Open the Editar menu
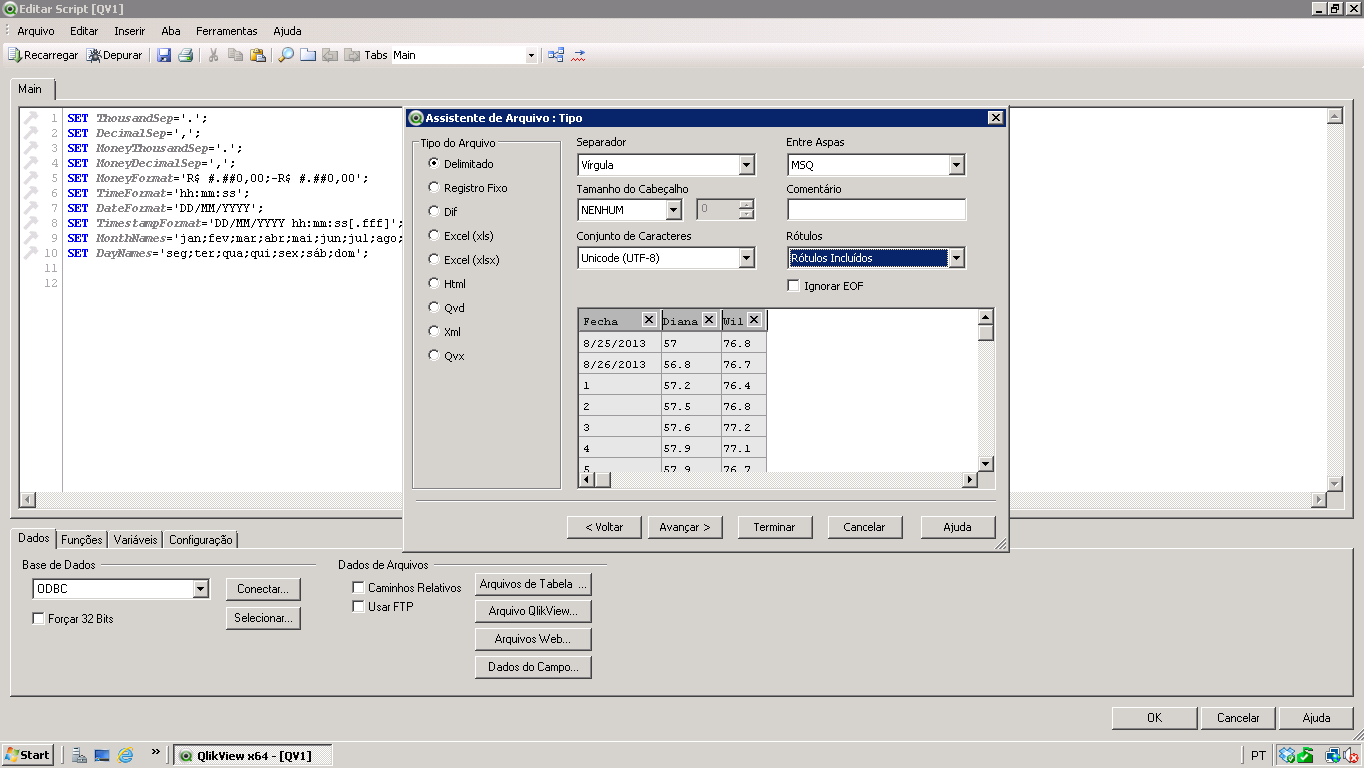Viewport: 1364px width, 768px height. (x=84, y=31)
